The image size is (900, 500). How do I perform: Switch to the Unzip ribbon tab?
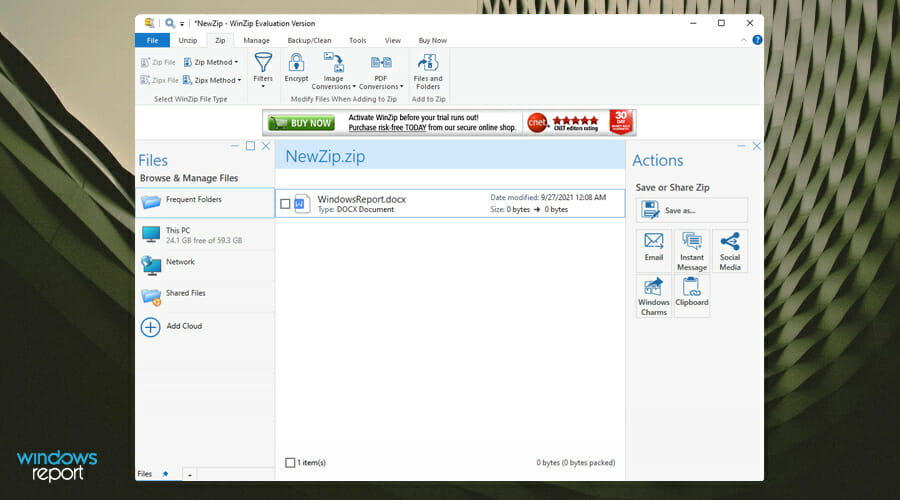188,40
